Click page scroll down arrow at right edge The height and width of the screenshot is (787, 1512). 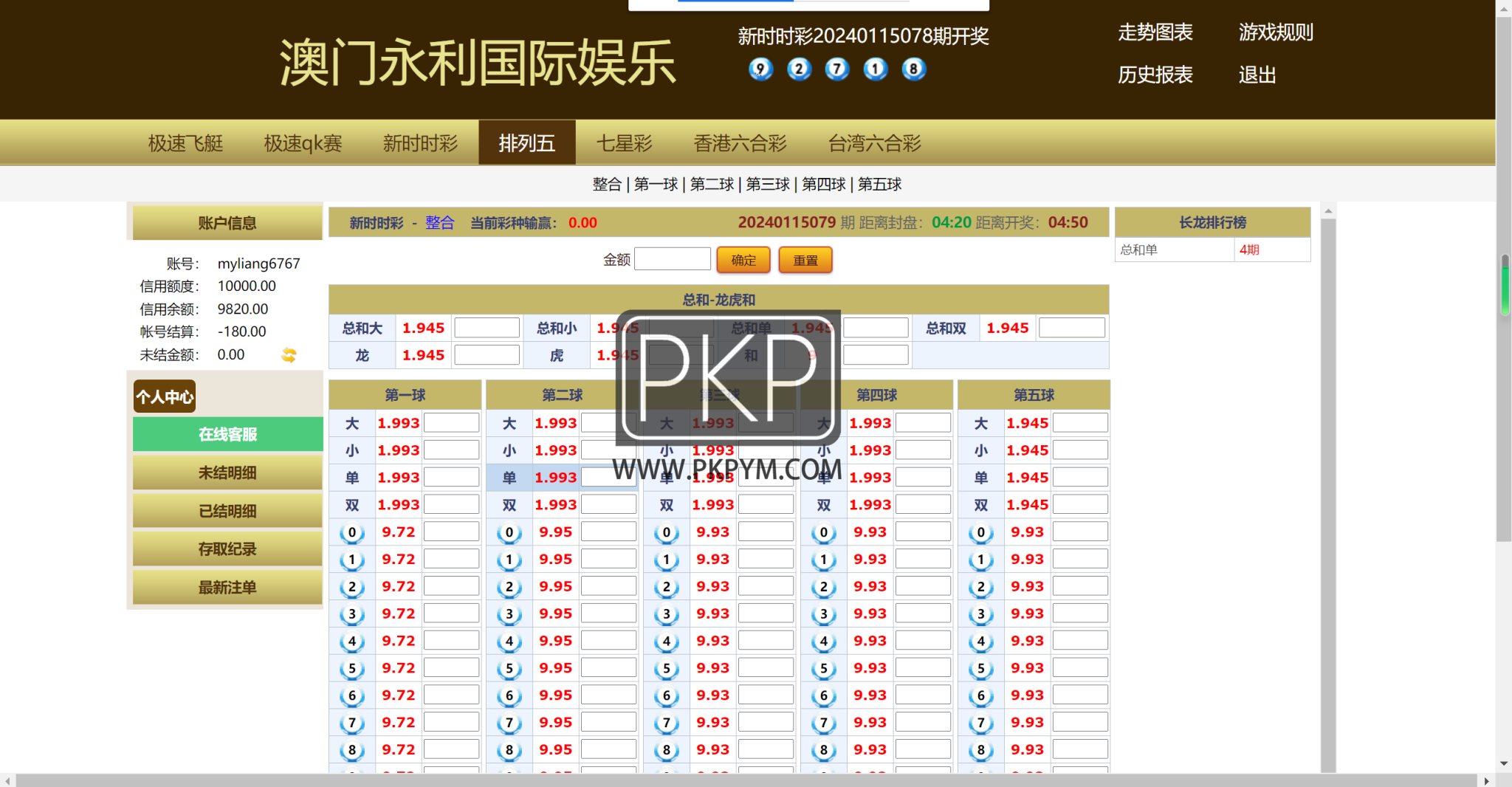1504,764
